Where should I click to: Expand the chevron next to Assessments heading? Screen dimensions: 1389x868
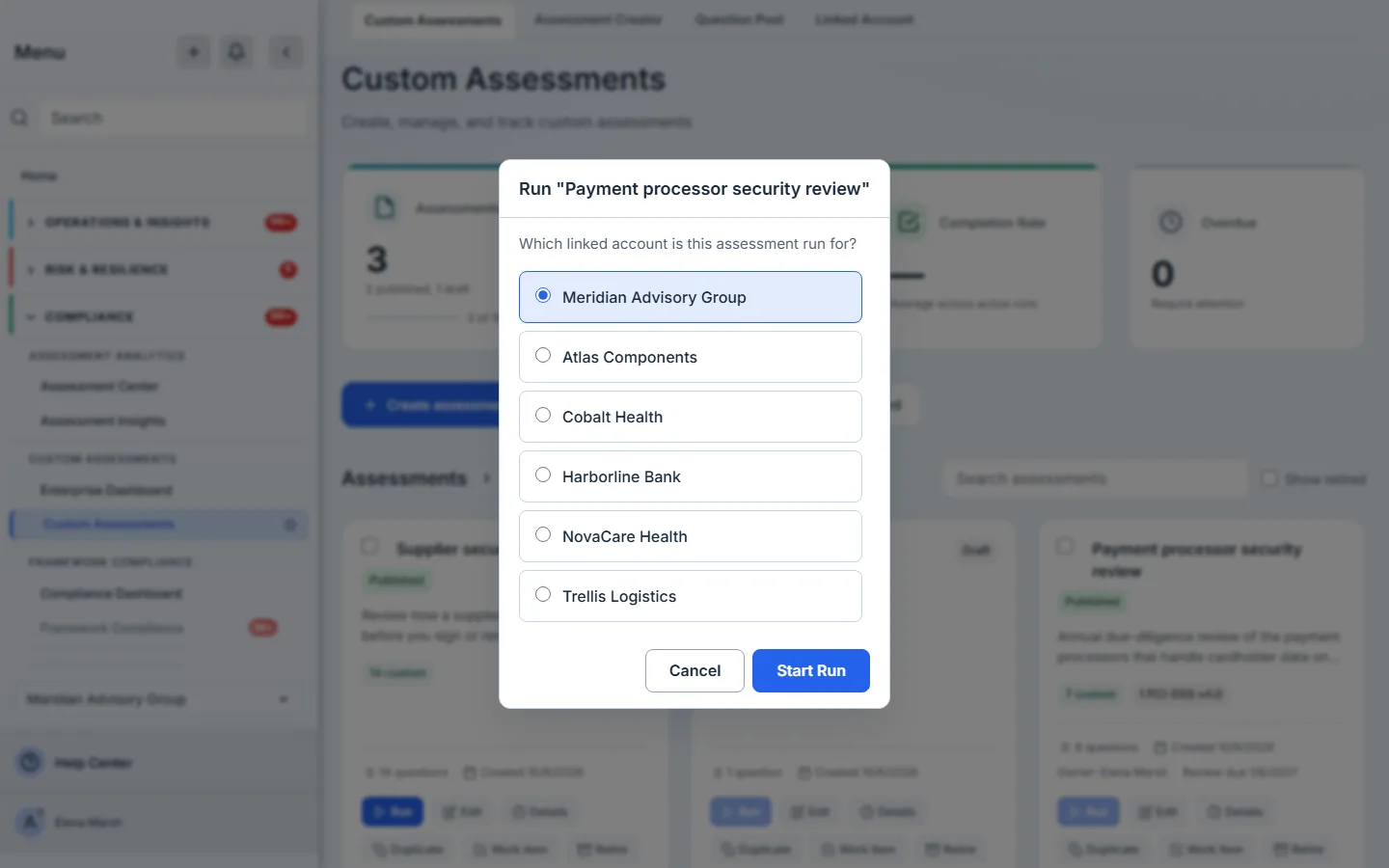point(487,478)
